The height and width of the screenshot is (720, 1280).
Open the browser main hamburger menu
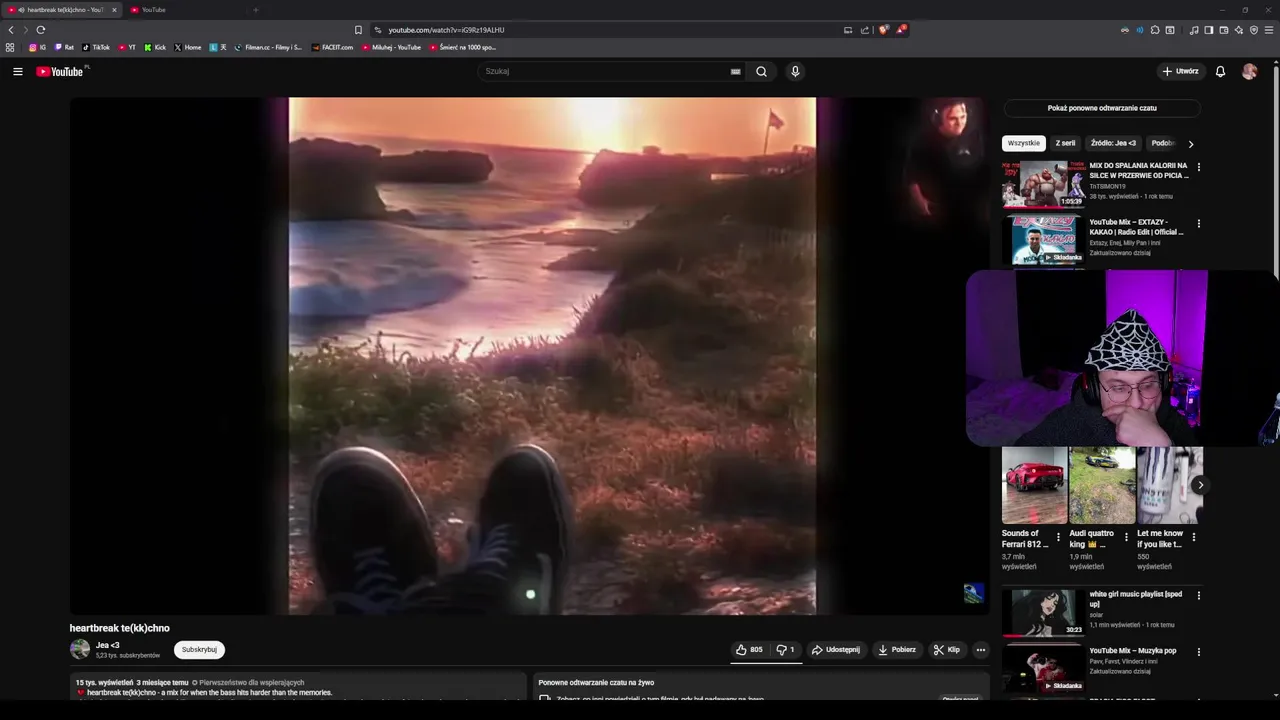[x=1269, y=30]
